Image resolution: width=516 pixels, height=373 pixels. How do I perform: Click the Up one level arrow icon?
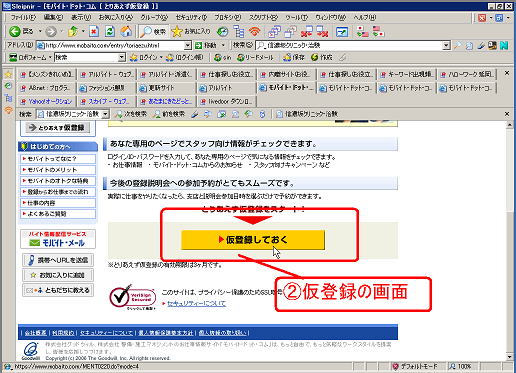73,31
